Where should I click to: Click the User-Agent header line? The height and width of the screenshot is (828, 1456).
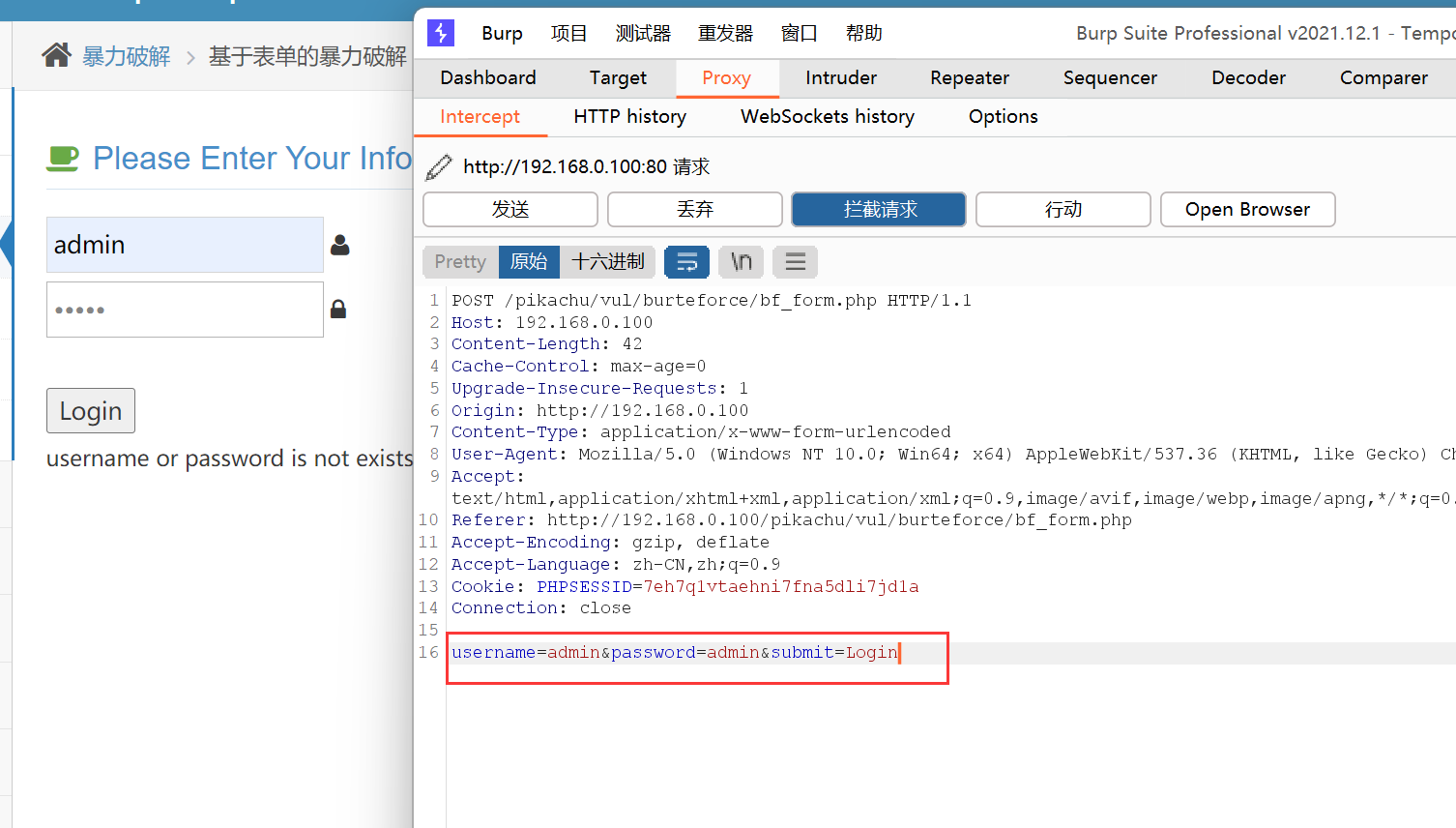point(953,455)
